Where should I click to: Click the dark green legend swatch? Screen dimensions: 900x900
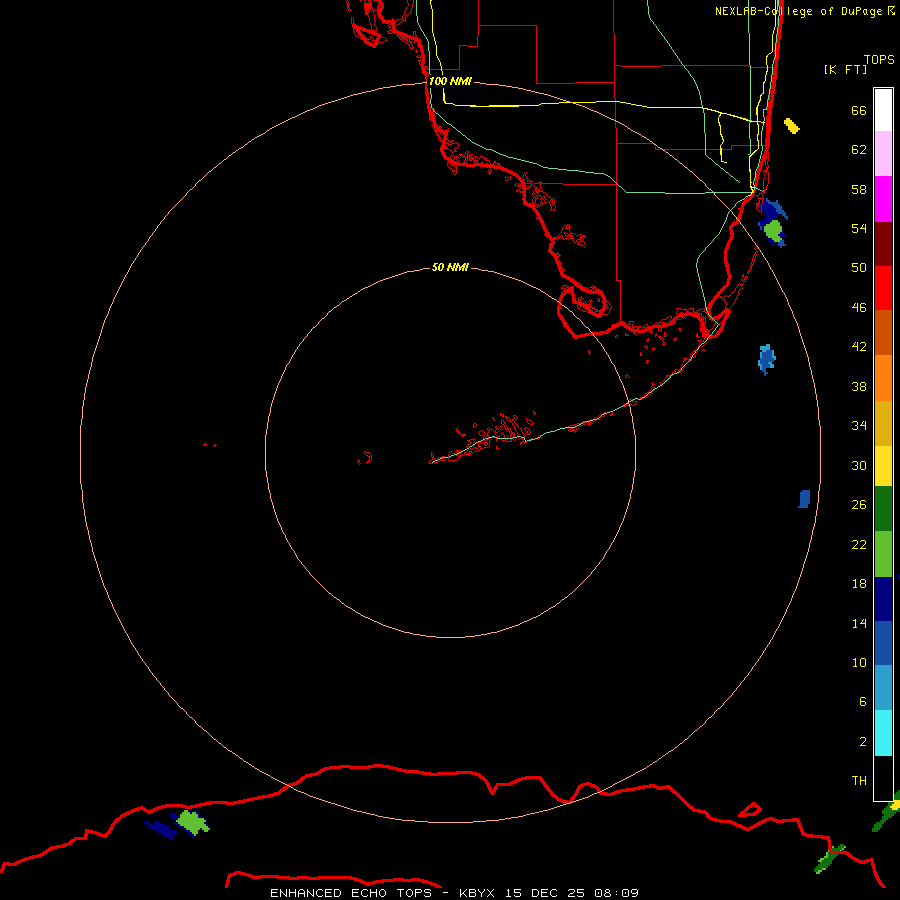pyautogui.click(x=883, y=509)
